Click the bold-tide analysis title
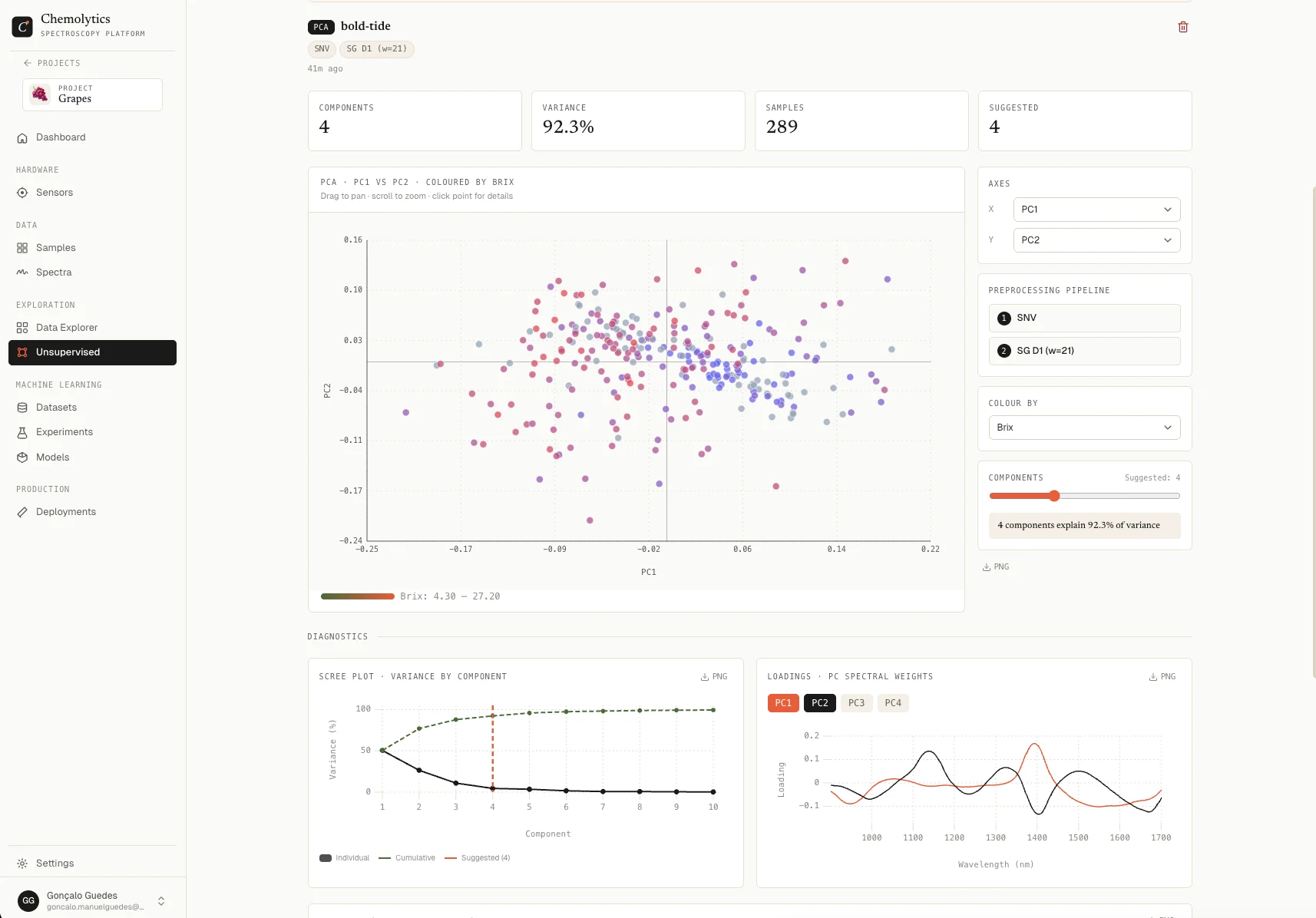 (x=365, y=26)
